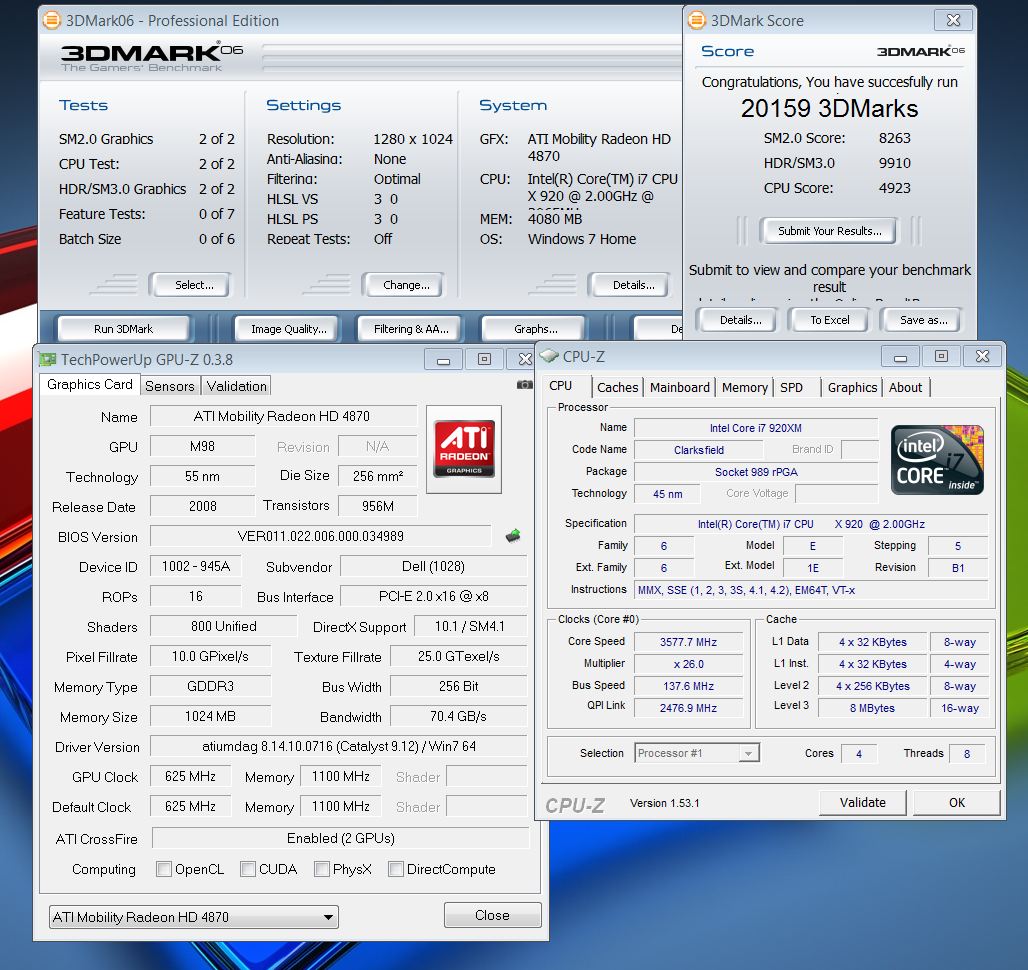The image size is (1028, 970).
Task: Click the Subvendor Dell (1028) field
Action: coord(433,566)
